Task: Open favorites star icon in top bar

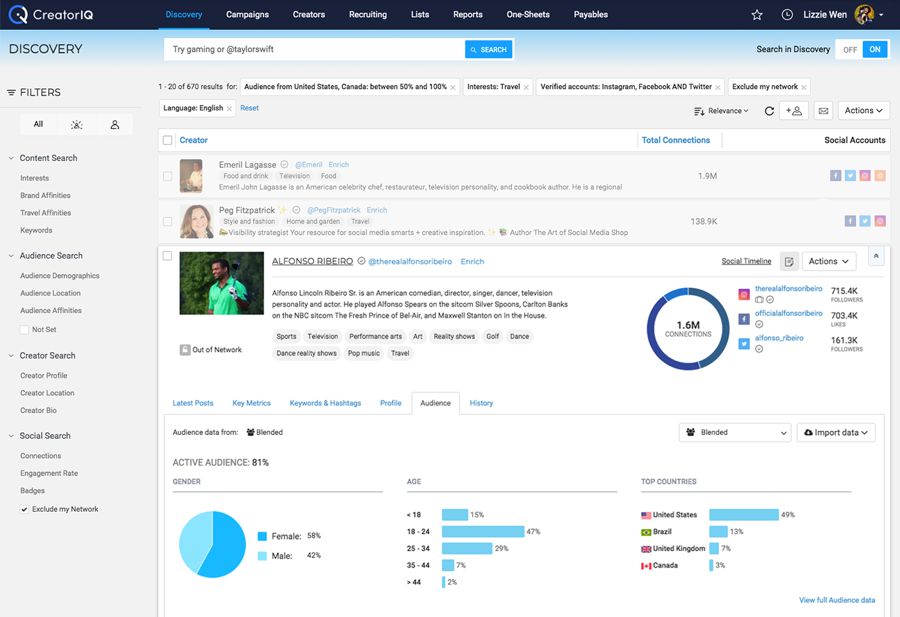Action: pos(757,15)
